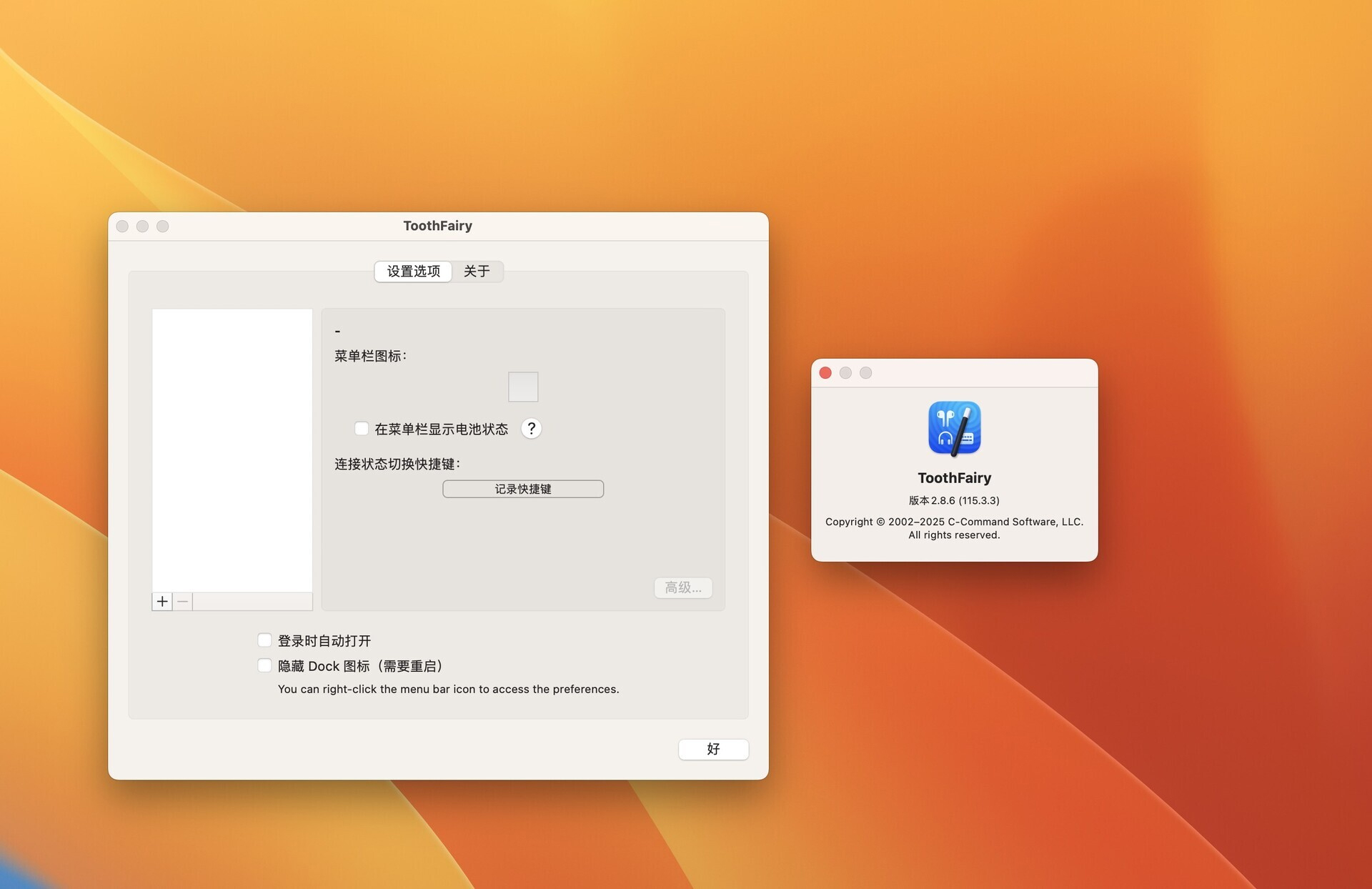
Task: Select the 版本 2.8.6 (115.3.3) text
Action: click(954, 500)
